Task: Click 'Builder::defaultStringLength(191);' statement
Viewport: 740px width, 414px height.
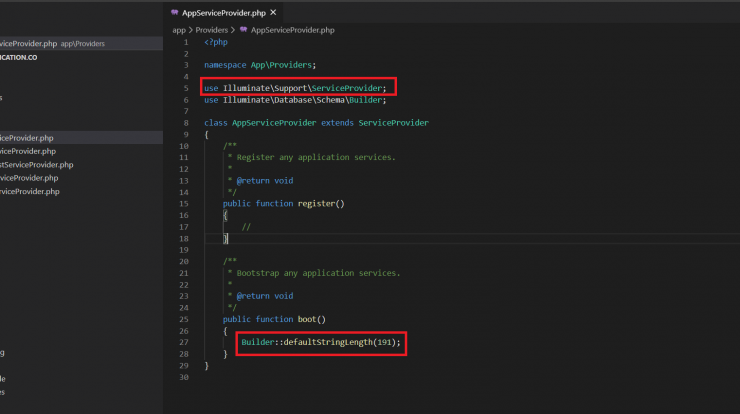Action: [321, 342]
